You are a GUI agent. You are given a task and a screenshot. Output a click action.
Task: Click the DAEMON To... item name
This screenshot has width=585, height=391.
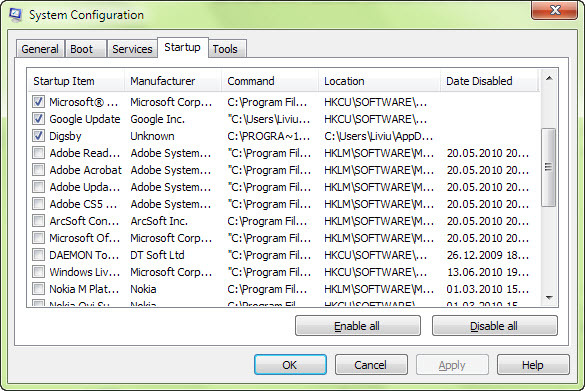(84, 255)
